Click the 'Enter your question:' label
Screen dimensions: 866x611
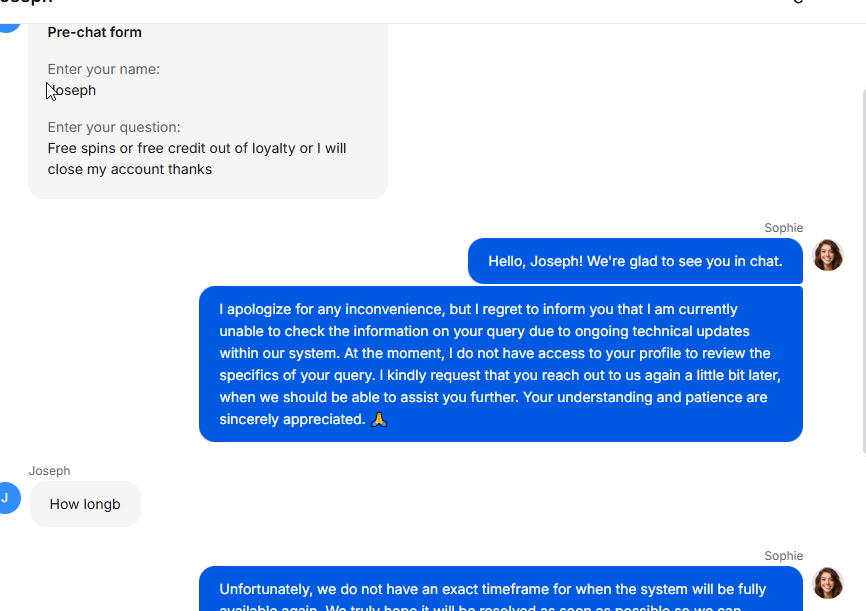tap(114, 127)
